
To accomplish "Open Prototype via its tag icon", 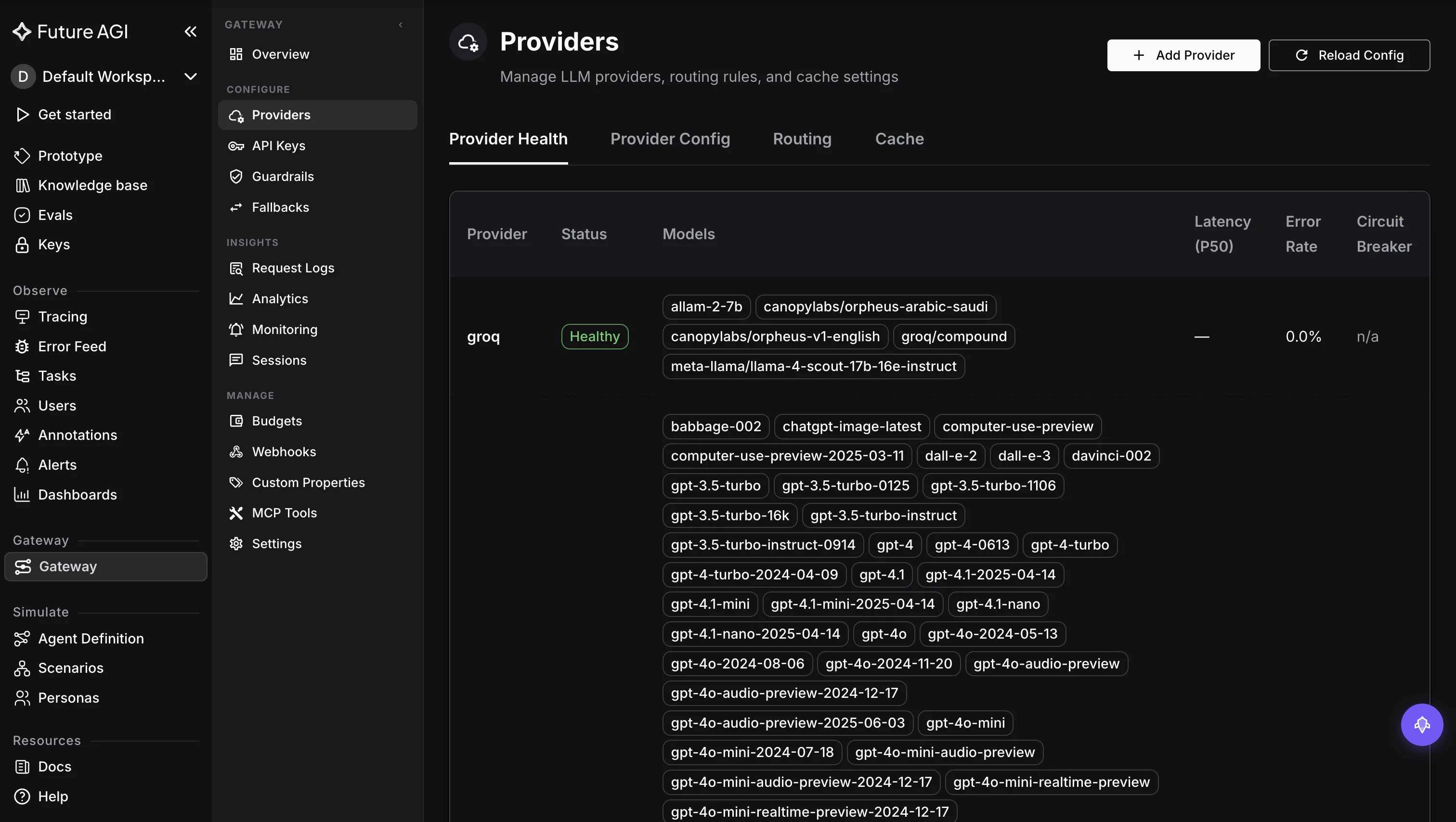I will 22,156.
